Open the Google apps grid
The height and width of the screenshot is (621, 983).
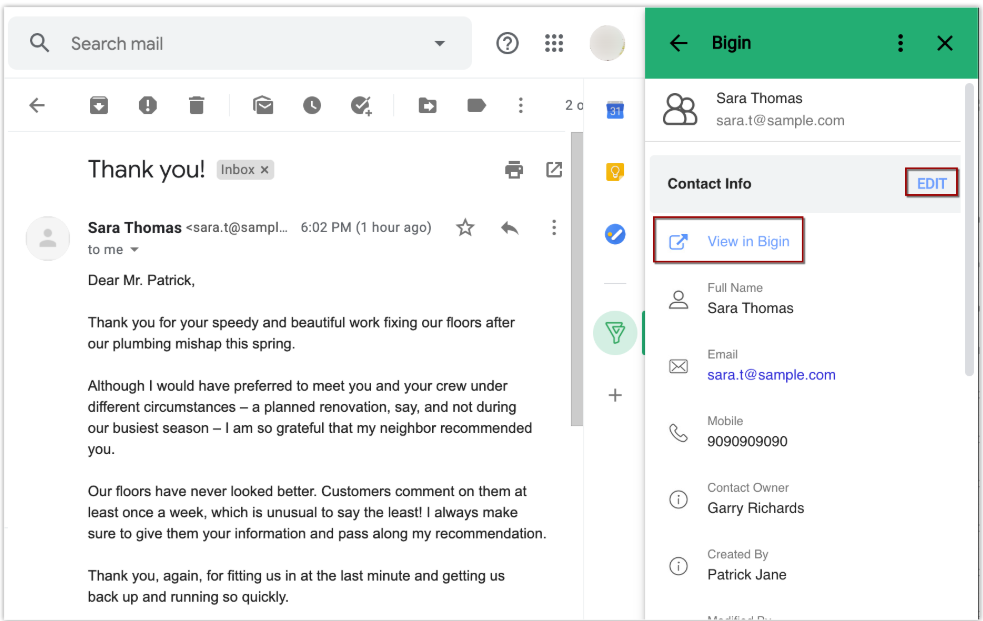pos(554,43)
